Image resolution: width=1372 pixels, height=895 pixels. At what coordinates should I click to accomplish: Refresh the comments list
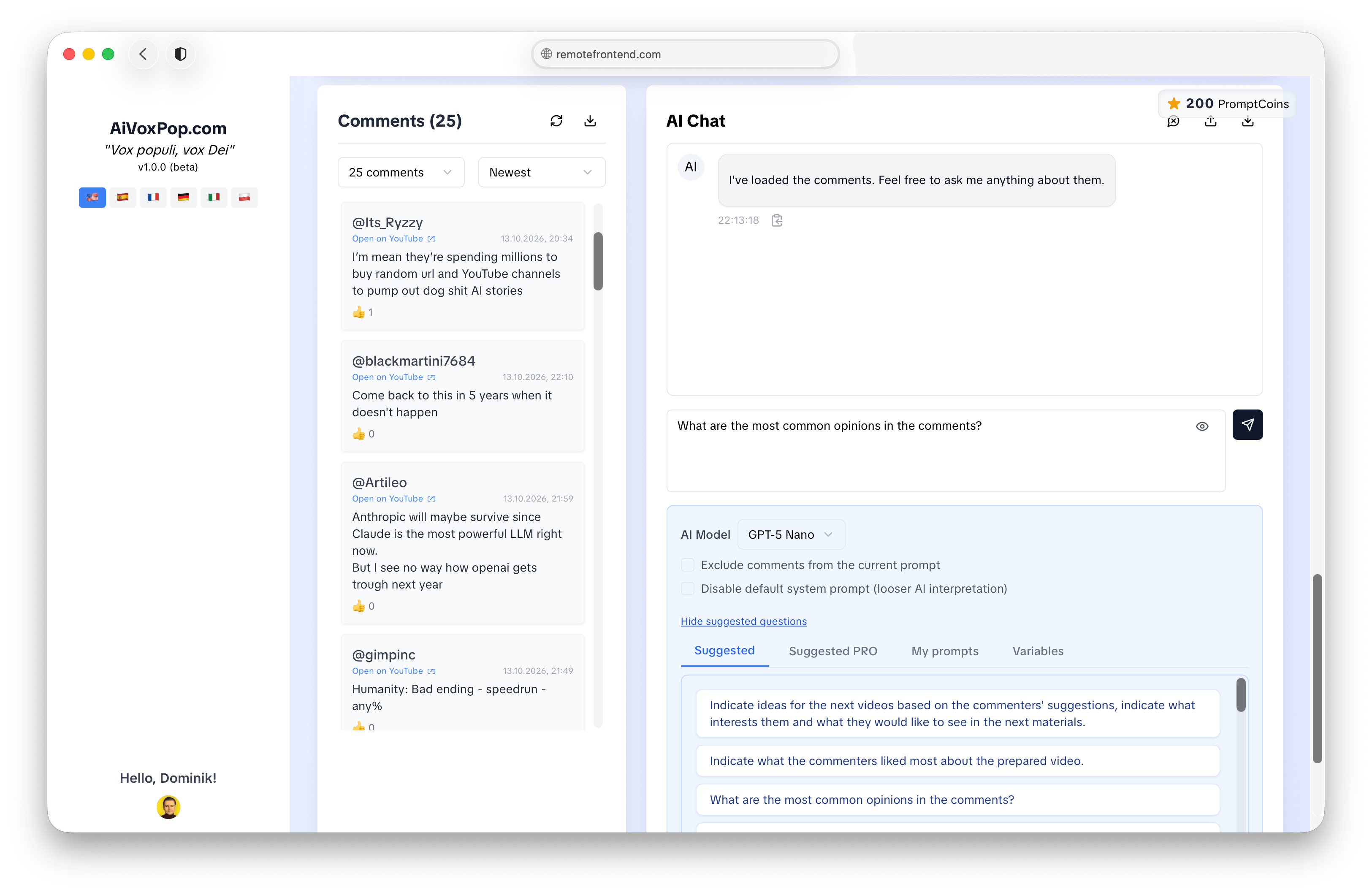[556, 120]
